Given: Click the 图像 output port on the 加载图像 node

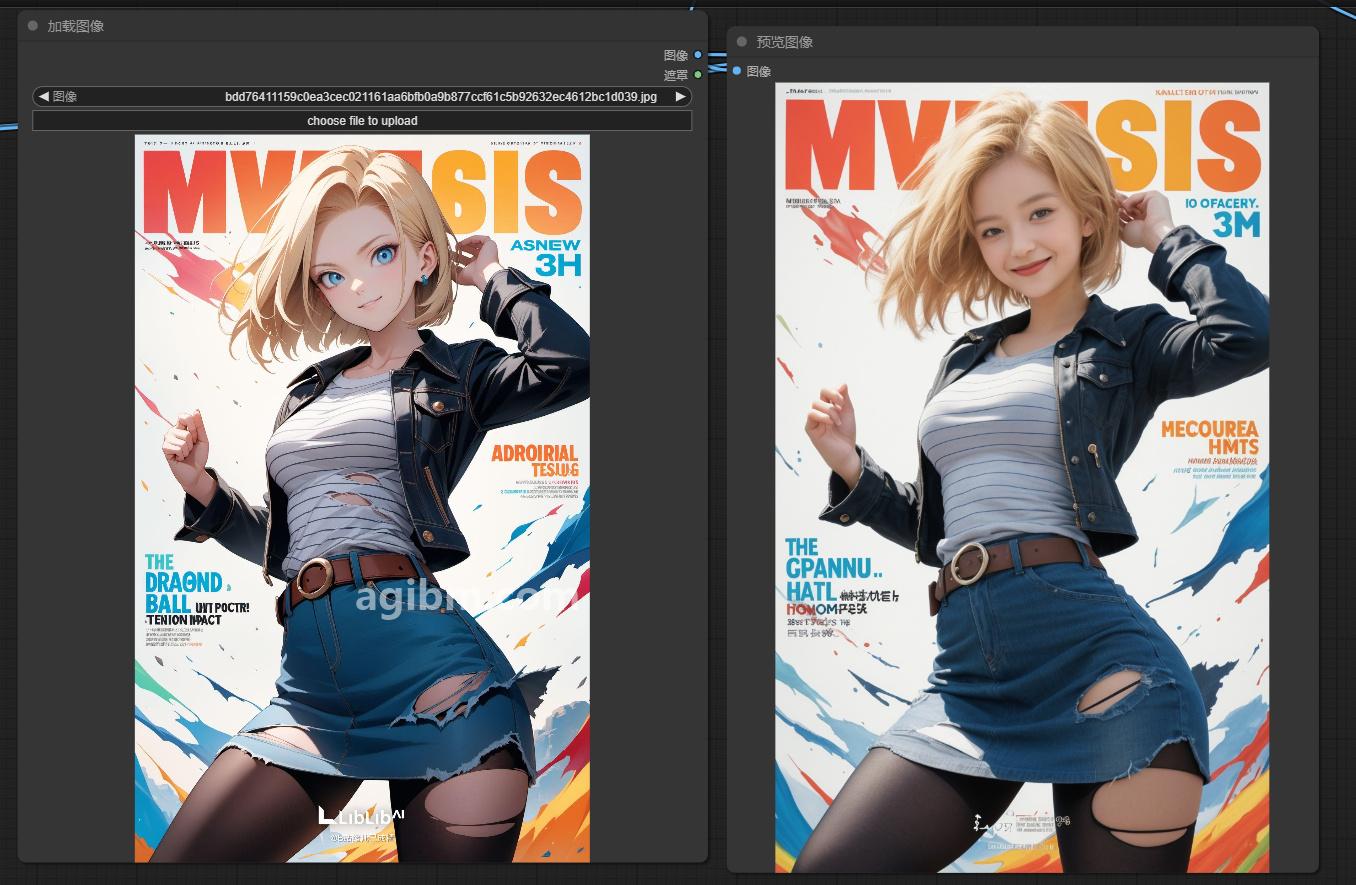Looking at the screenshot, I should (698, 55).
